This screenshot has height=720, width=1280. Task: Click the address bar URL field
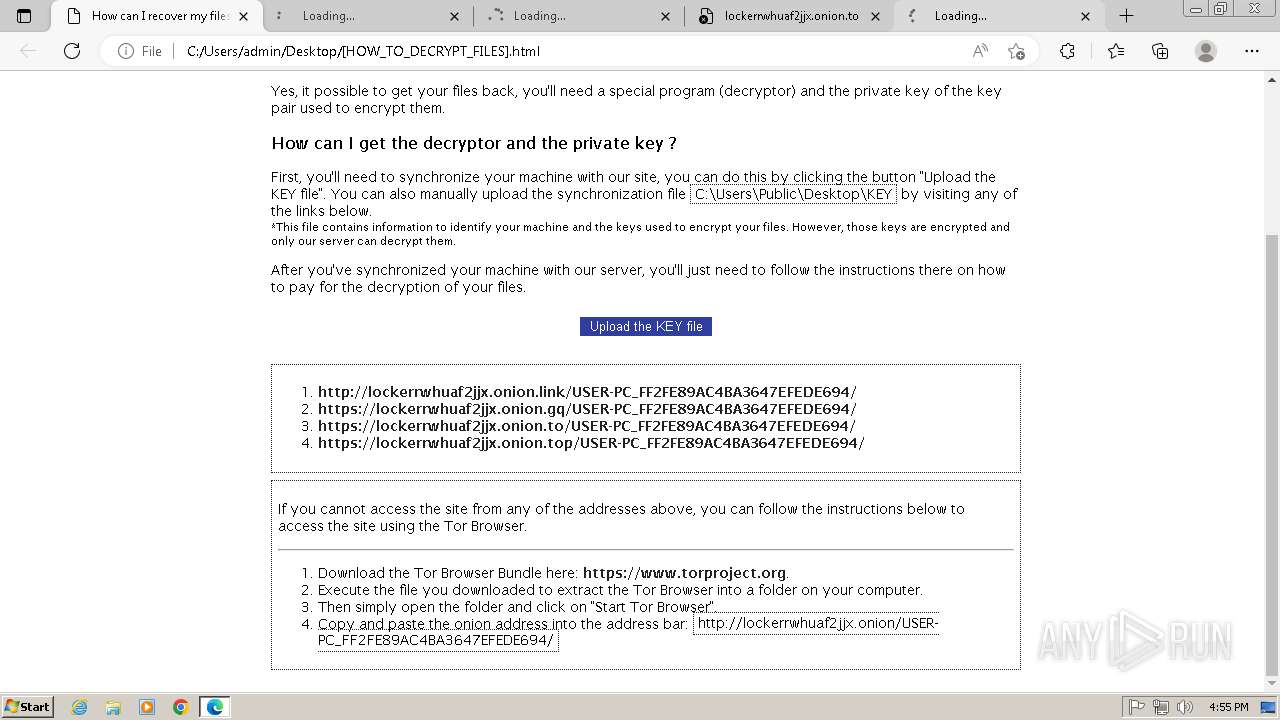(570, 51)
